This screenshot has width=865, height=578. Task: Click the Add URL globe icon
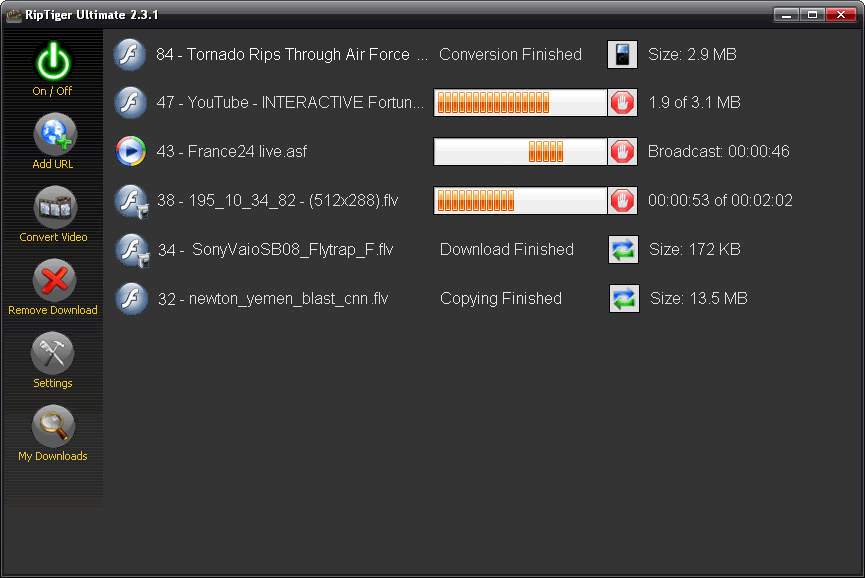[x=54, y=134]
